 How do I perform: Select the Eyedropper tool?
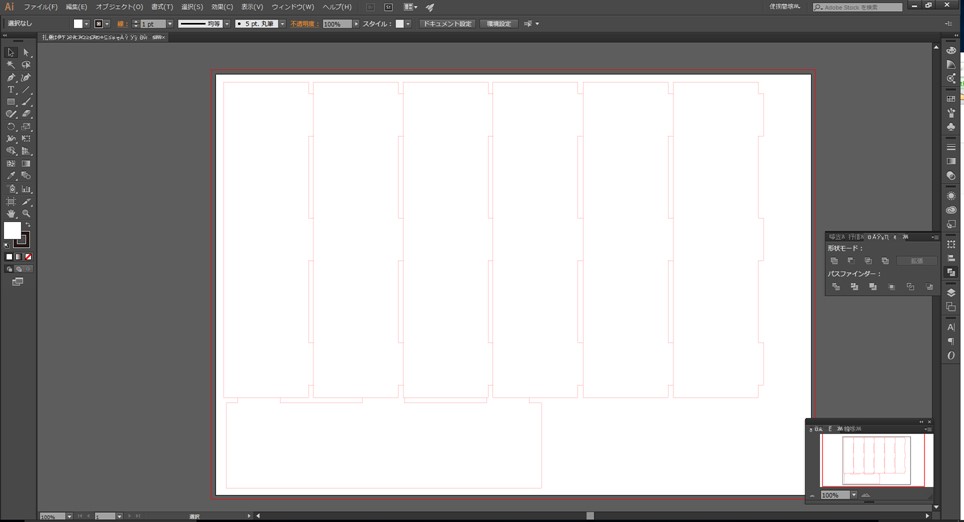[x=11, y=176]
